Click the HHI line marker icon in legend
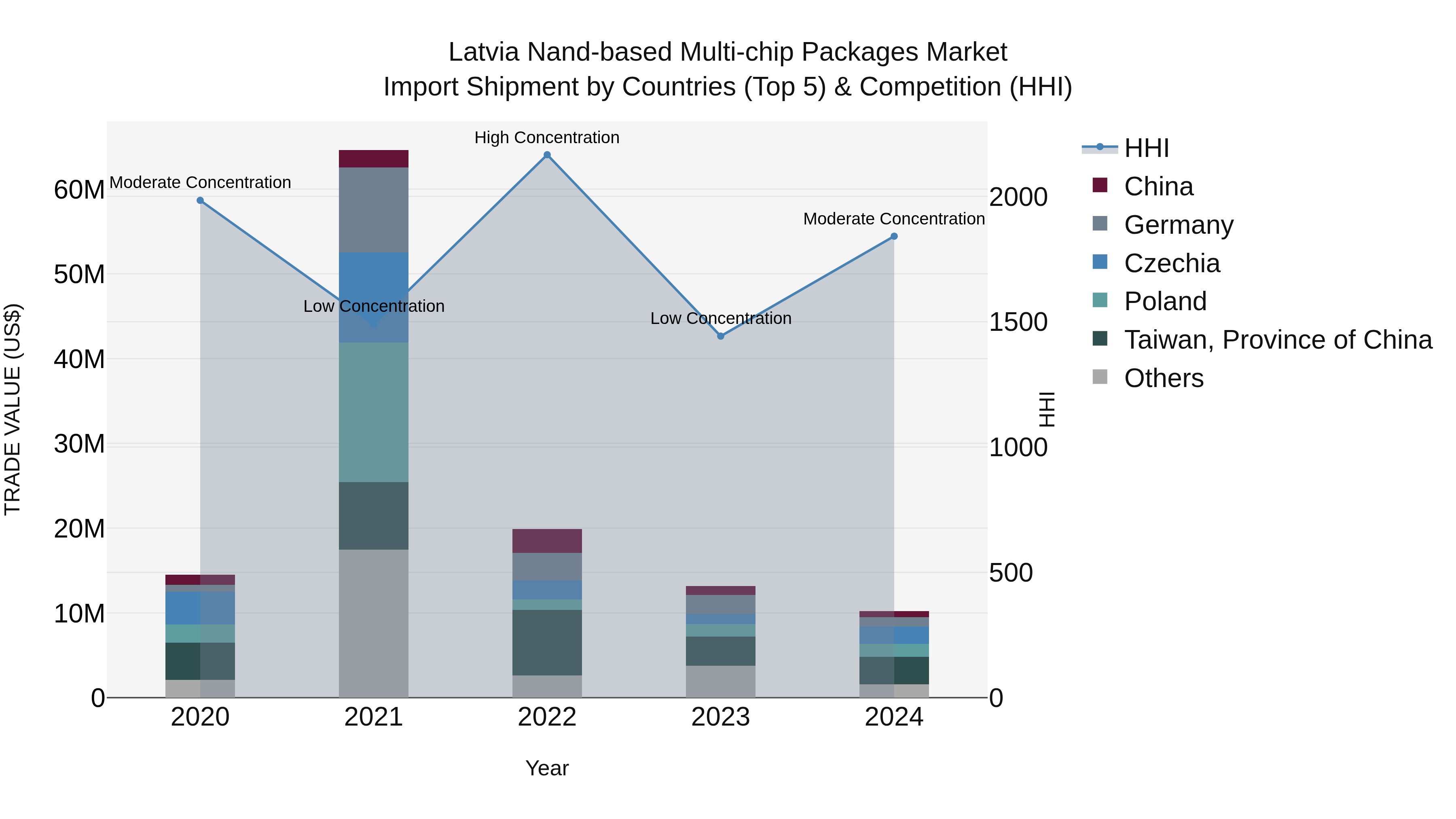Image resolution: width=1456 pixels, height=819 pixels. tap(1100, 147)
